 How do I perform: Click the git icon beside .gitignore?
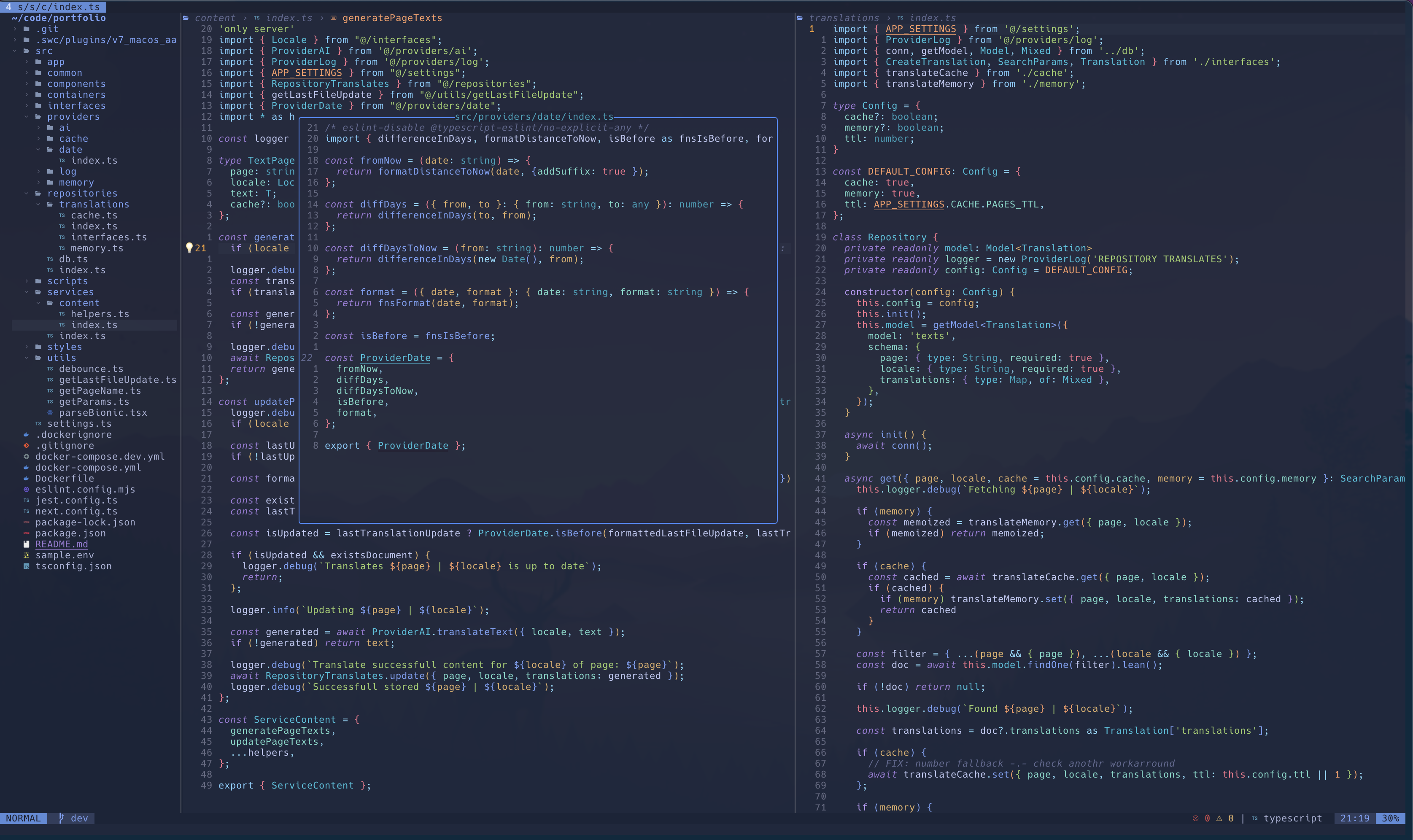pyautogui.click(x=27, y=445)
